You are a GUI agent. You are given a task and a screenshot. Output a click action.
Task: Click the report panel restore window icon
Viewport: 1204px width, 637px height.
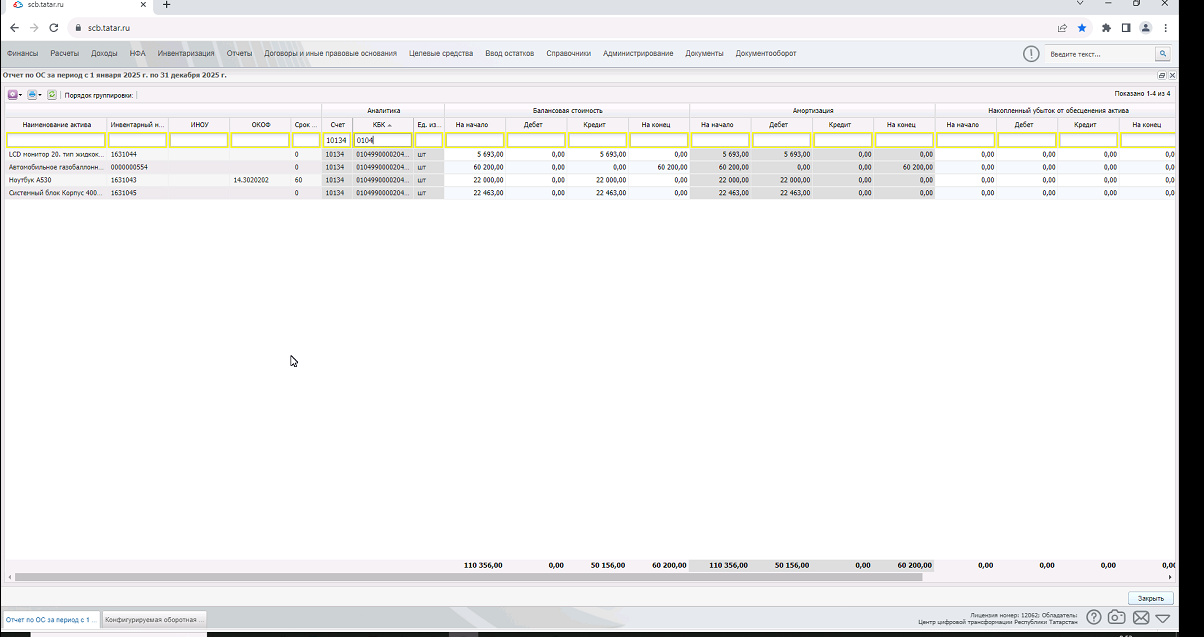click(1162, 75)
